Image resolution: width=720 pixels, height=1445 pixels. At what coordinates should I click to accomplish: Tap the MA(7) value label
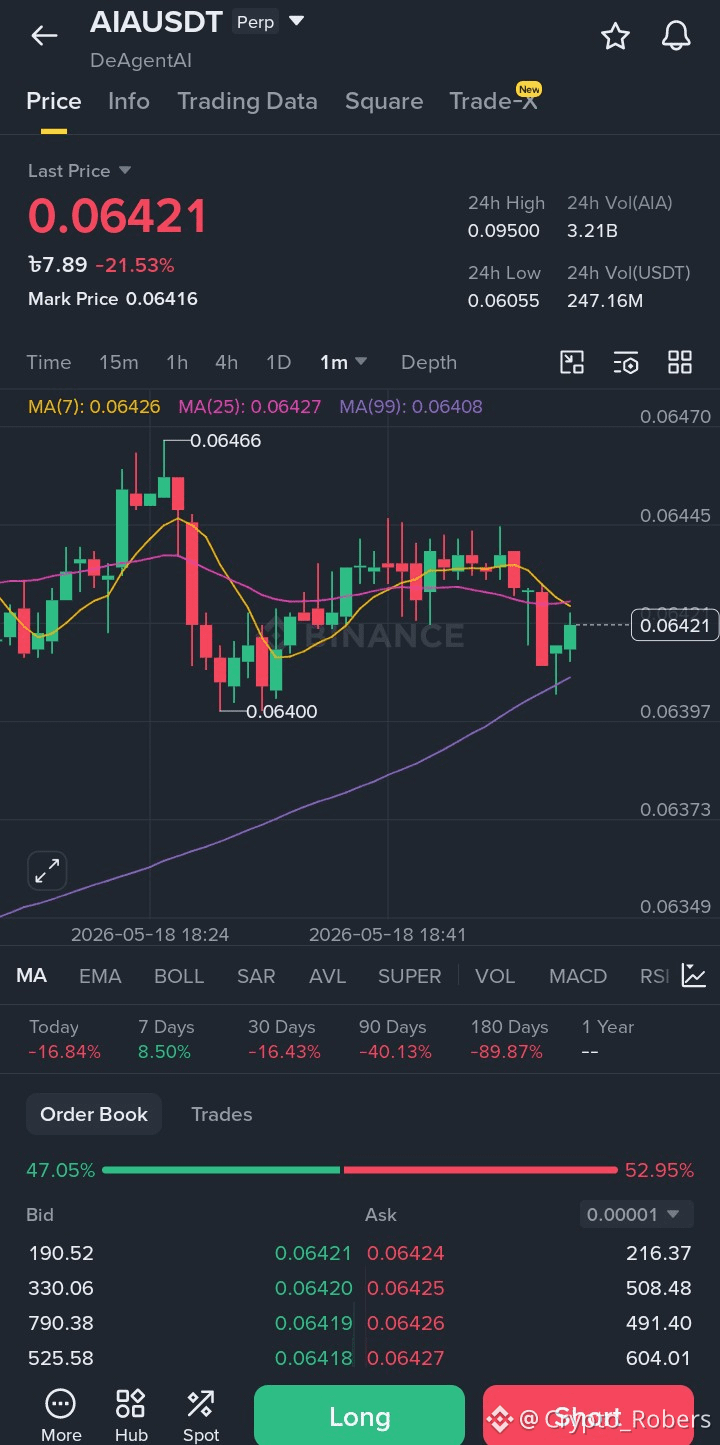tap(94, 407)
